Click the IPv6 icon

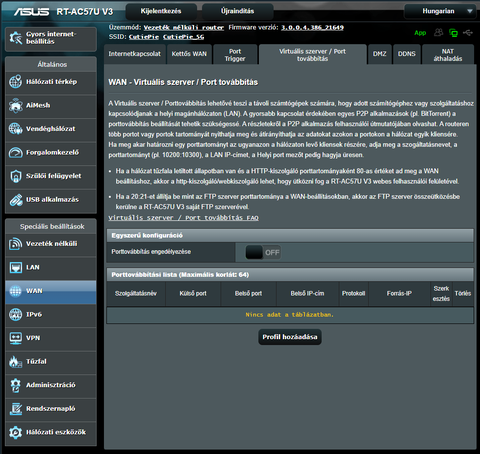click(x=15, y=314)
